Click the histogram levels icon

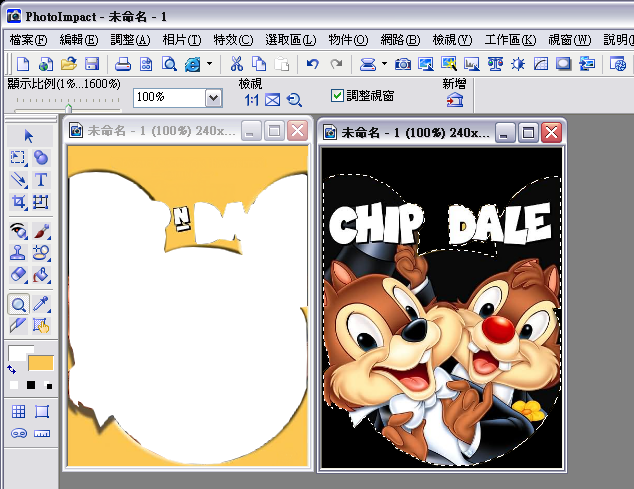click(472, 64)
